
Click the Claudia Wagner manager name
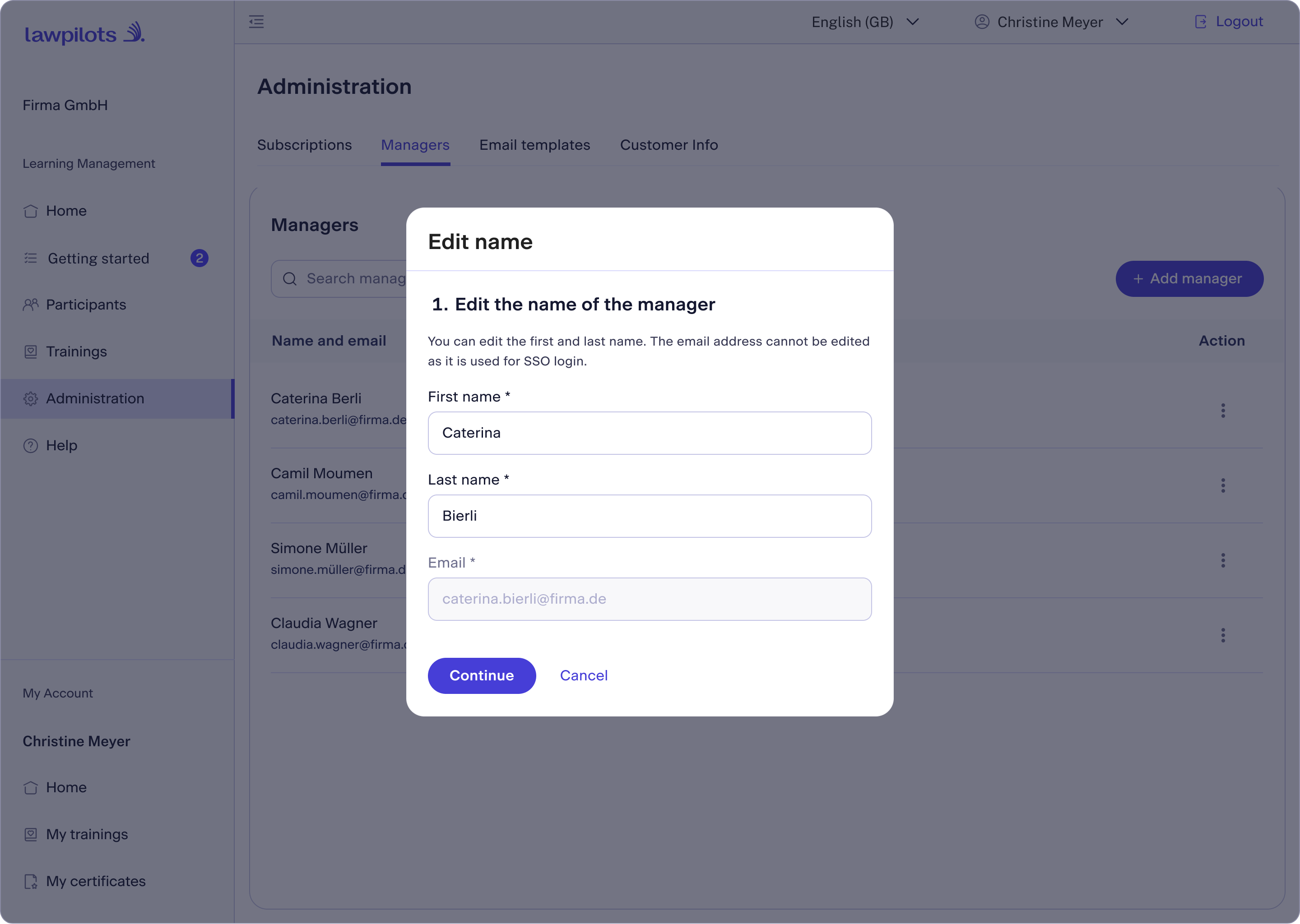(324, 624)
